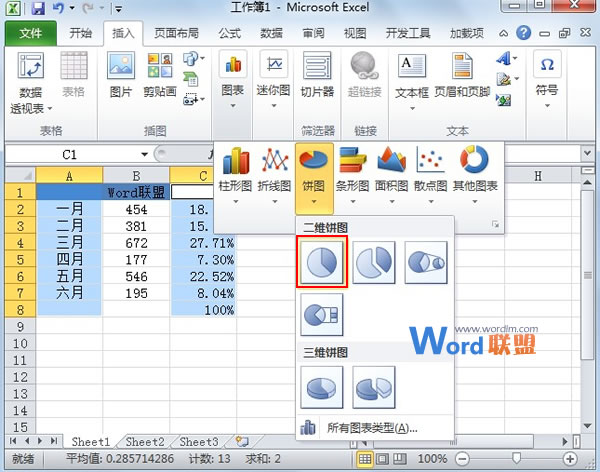The height and width of the screenshot is (472, 600).
Task: Insert a picture with 图片 icon
Action: click(121, 75)
